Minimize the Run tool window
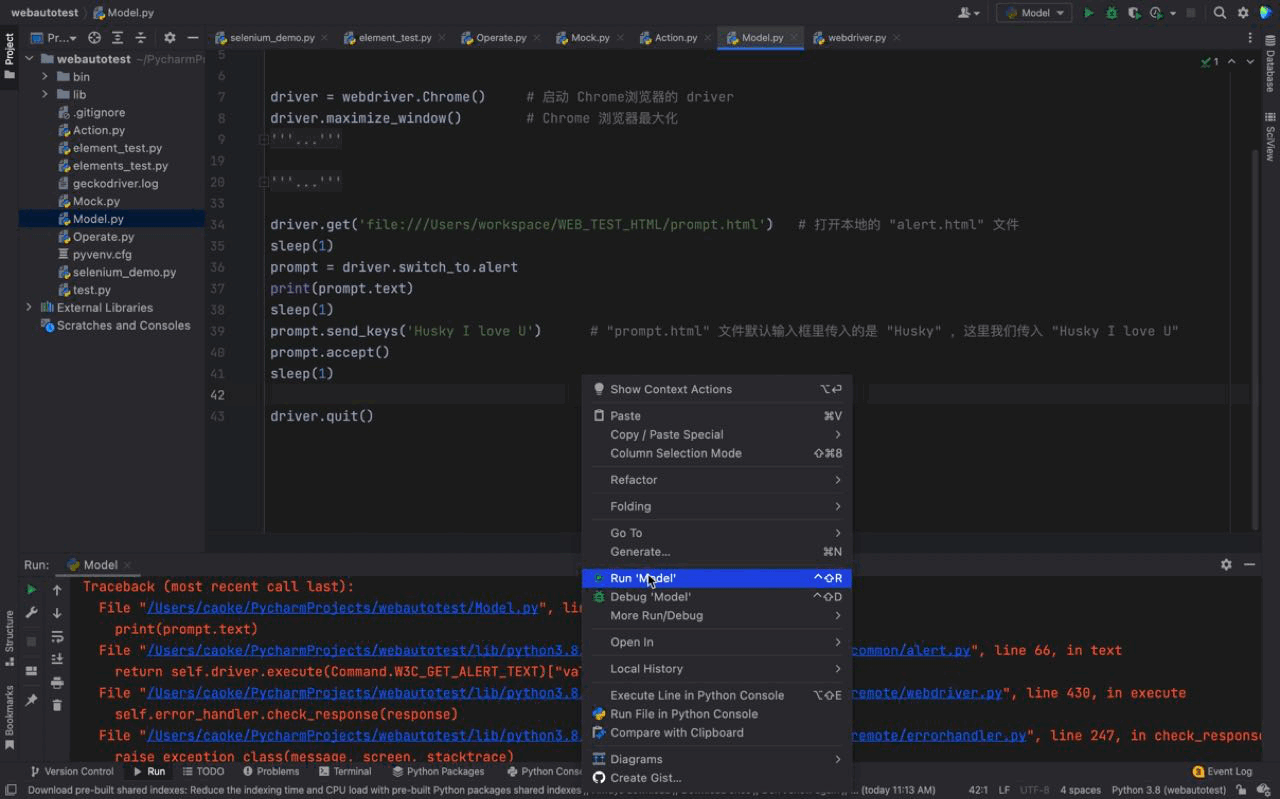1280x799 pixels. pyautogui.click(x=1249, y=564)
